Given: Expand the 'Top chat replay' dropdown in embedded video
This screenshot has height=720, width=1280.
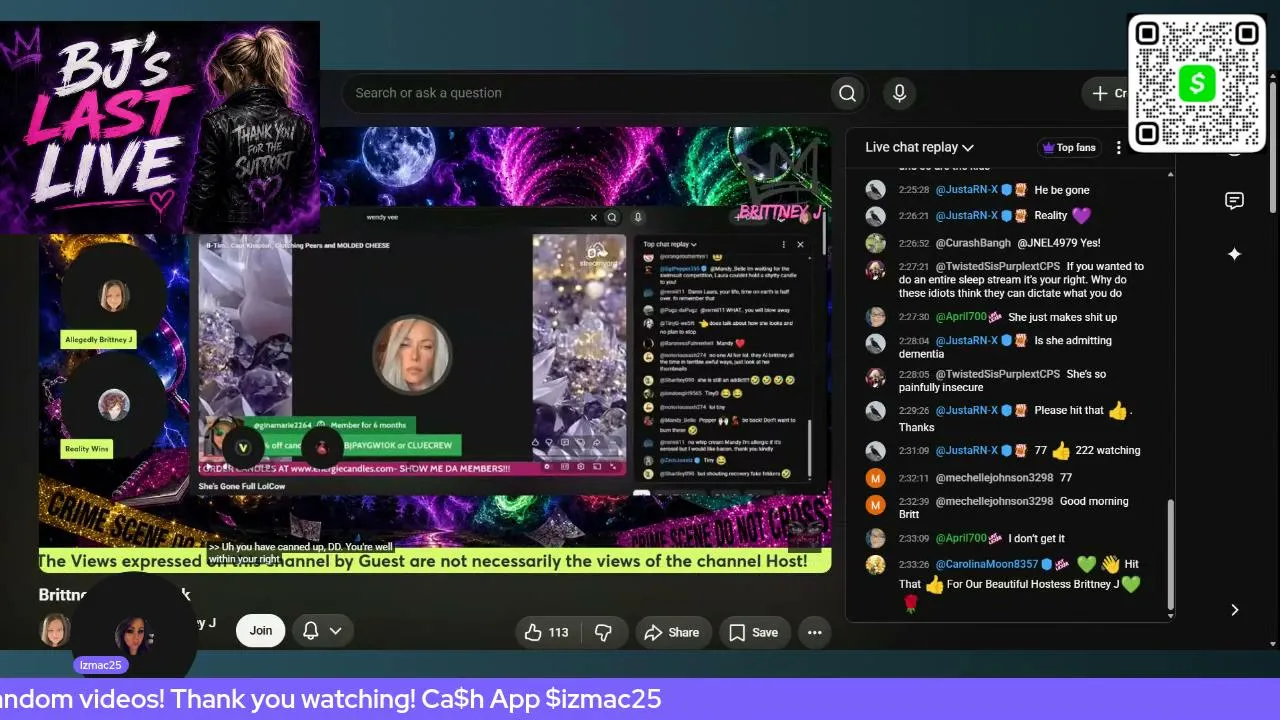Looking at the screenshot, I should point(670,244).
